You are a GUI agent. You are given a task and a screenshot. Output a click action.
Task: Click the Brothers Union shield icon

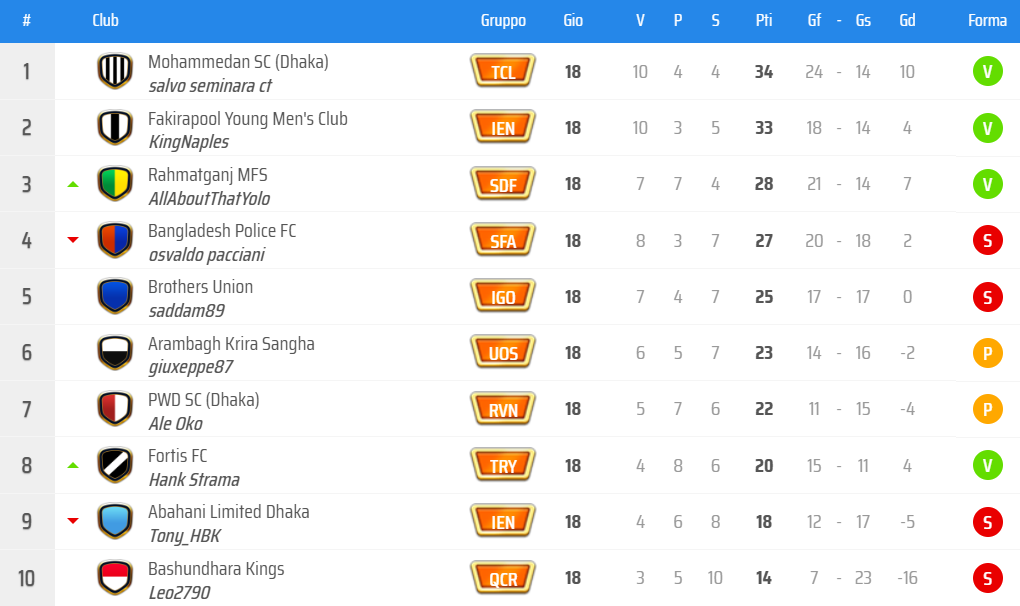[x=116, y=296]
